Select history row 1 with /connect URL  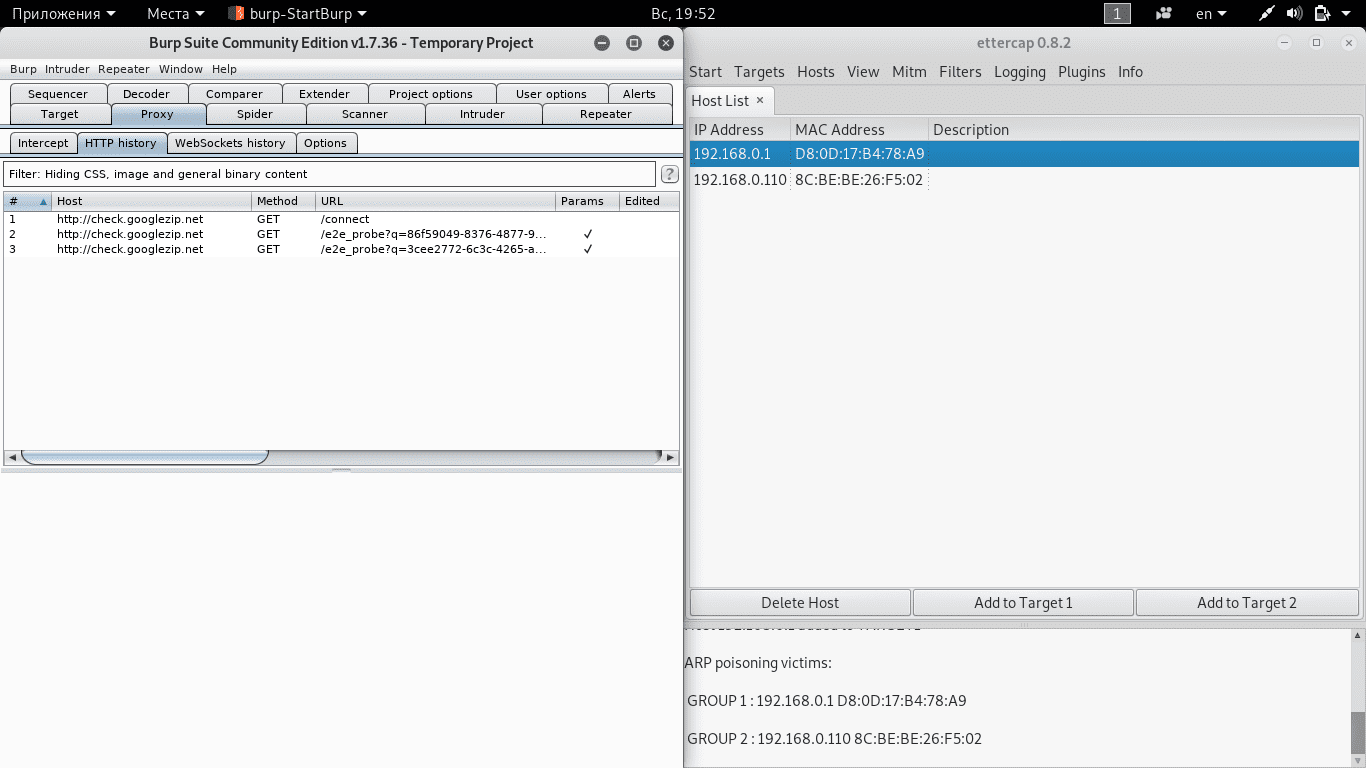(x=341, y=219)
